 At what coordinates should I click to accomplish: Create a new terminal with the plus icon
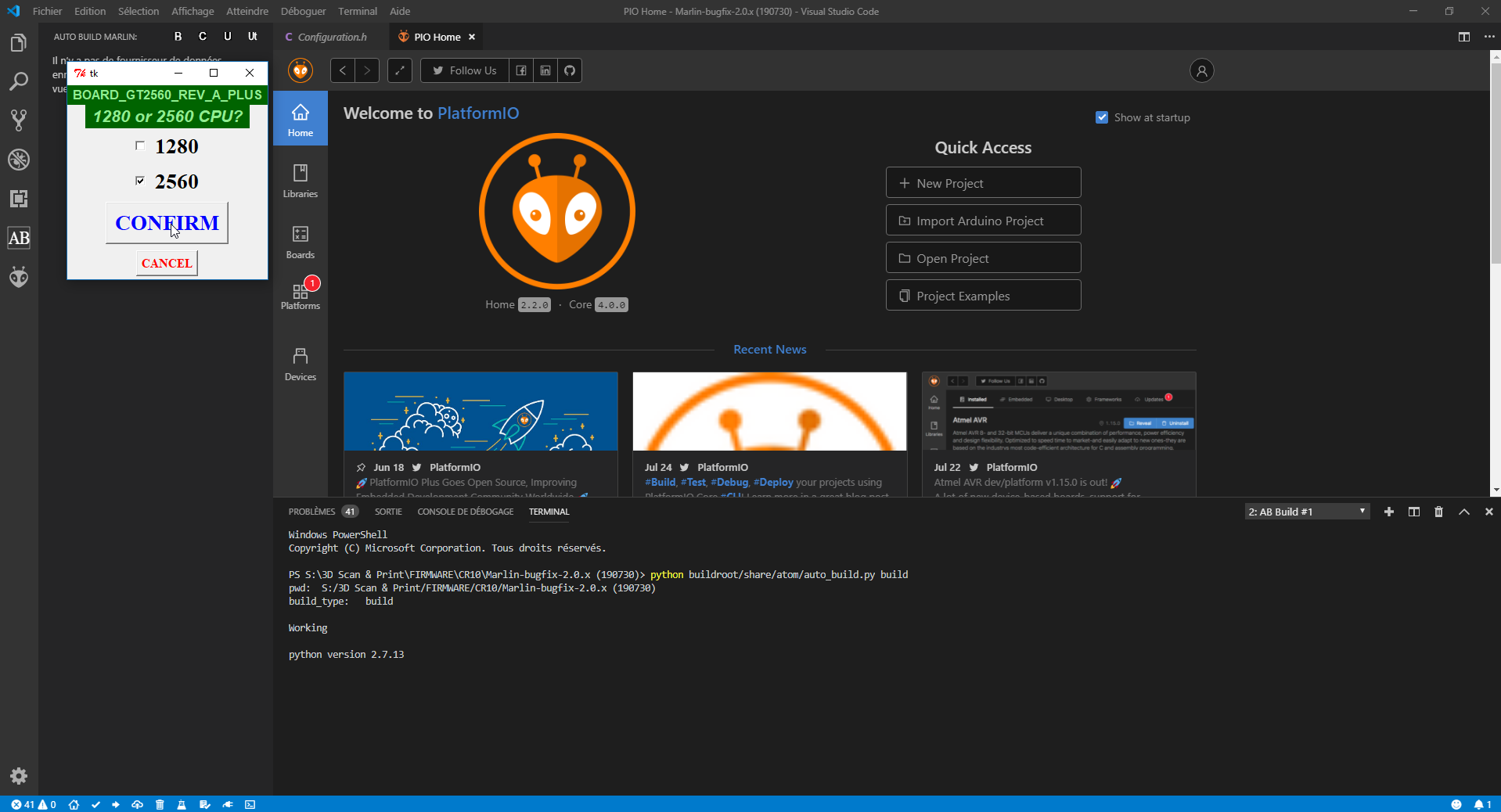pyautogui.click(x=1389, y=512)
